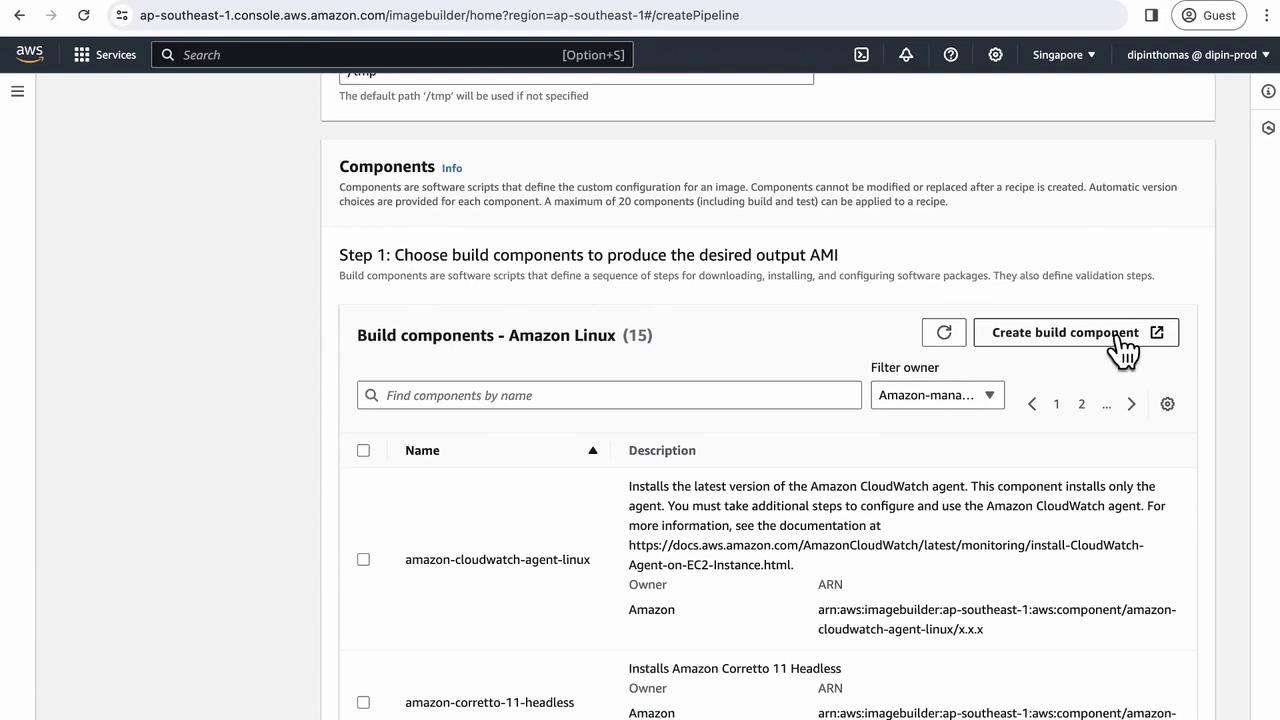Open the components table preferences gear
This screenshot has width=1280, height=720.
point(1167,404)
